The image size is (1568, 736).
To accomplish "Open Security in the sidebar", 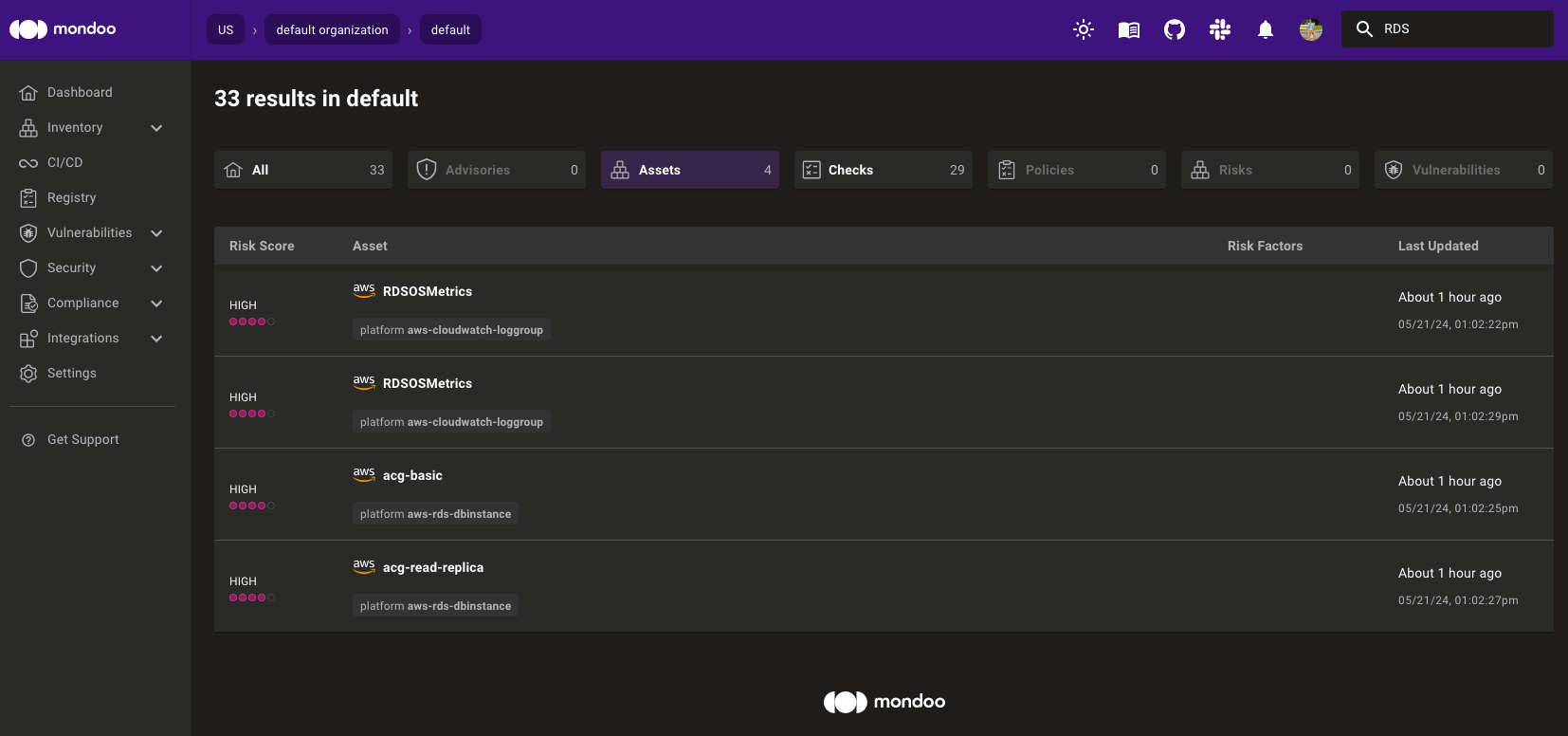I will pos(71,267).
